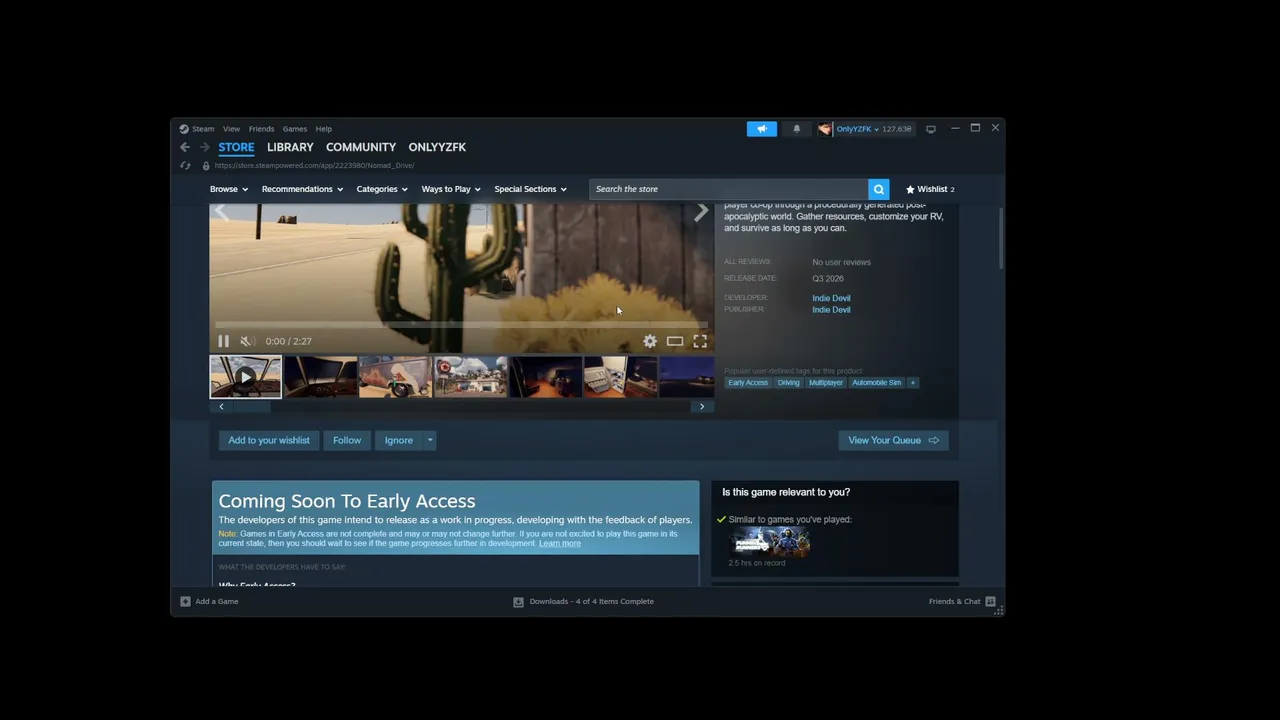The width and height of the screenshot is (1280, 720).
Task: Open the Downloads icon in status bar
Action: (x=518, y=602)
